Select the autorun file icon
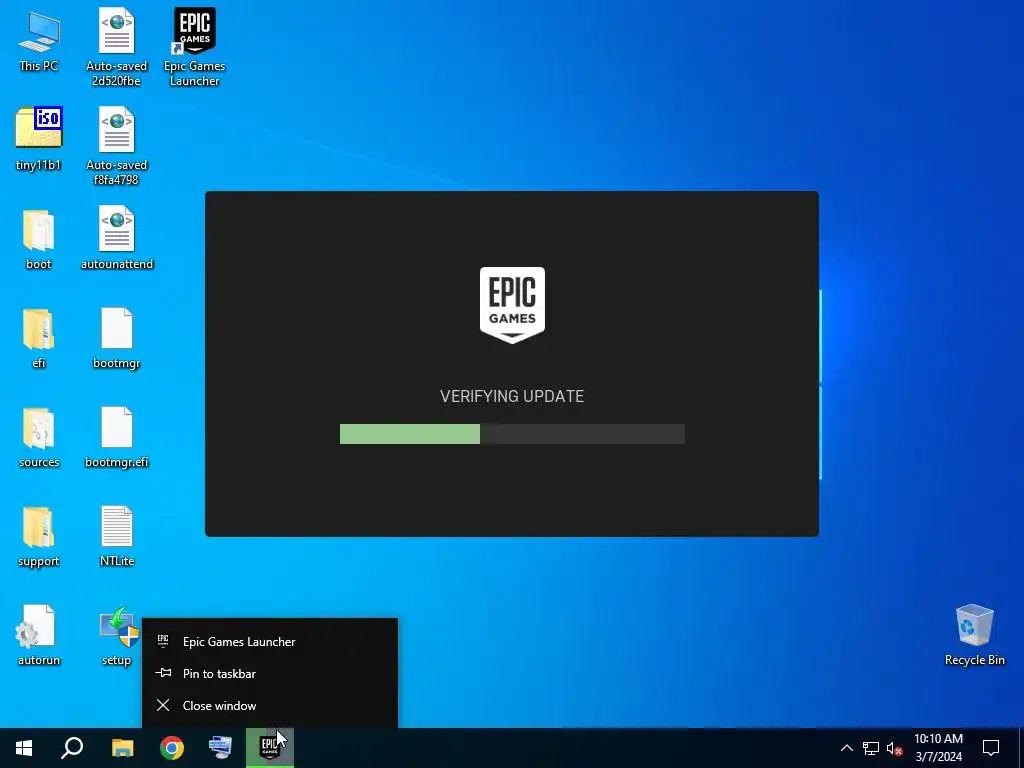1024x768 pixels. 39,635
